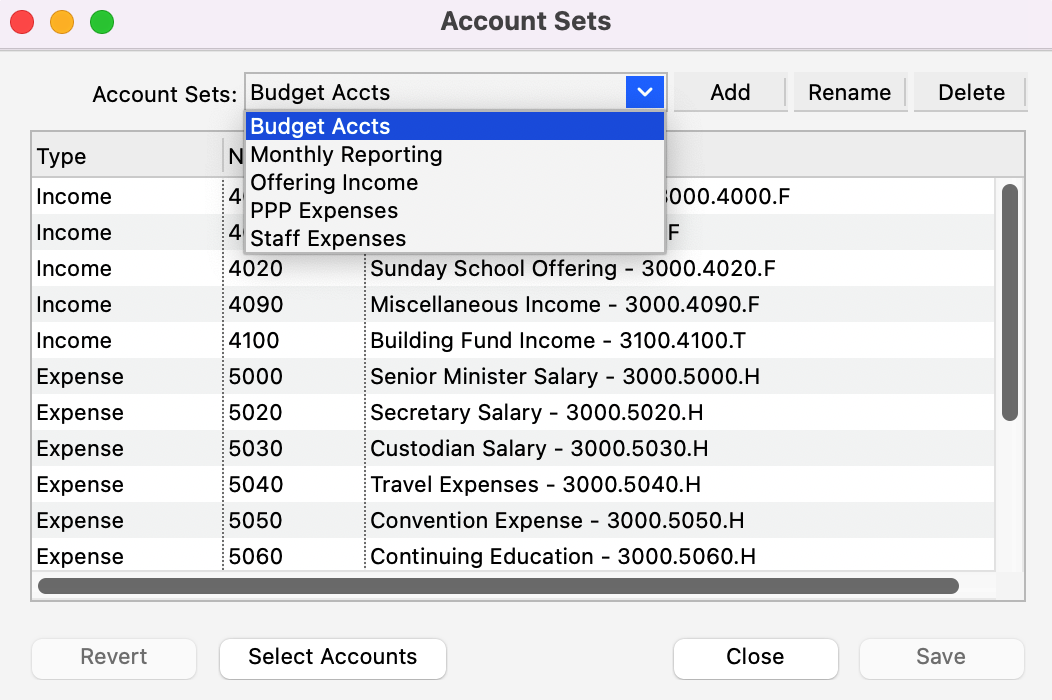This screenshot has height=700, width=1052.
Task: Click the Account Sets dropdown arrow
Action: click(645, 92)
